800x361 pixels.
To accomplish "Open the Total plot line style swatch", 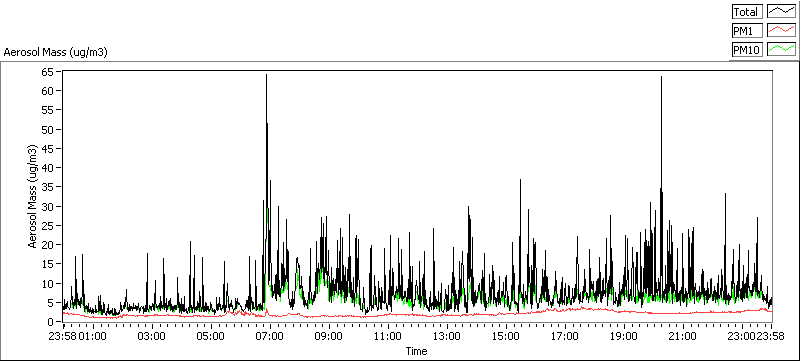I will [782, 12].
